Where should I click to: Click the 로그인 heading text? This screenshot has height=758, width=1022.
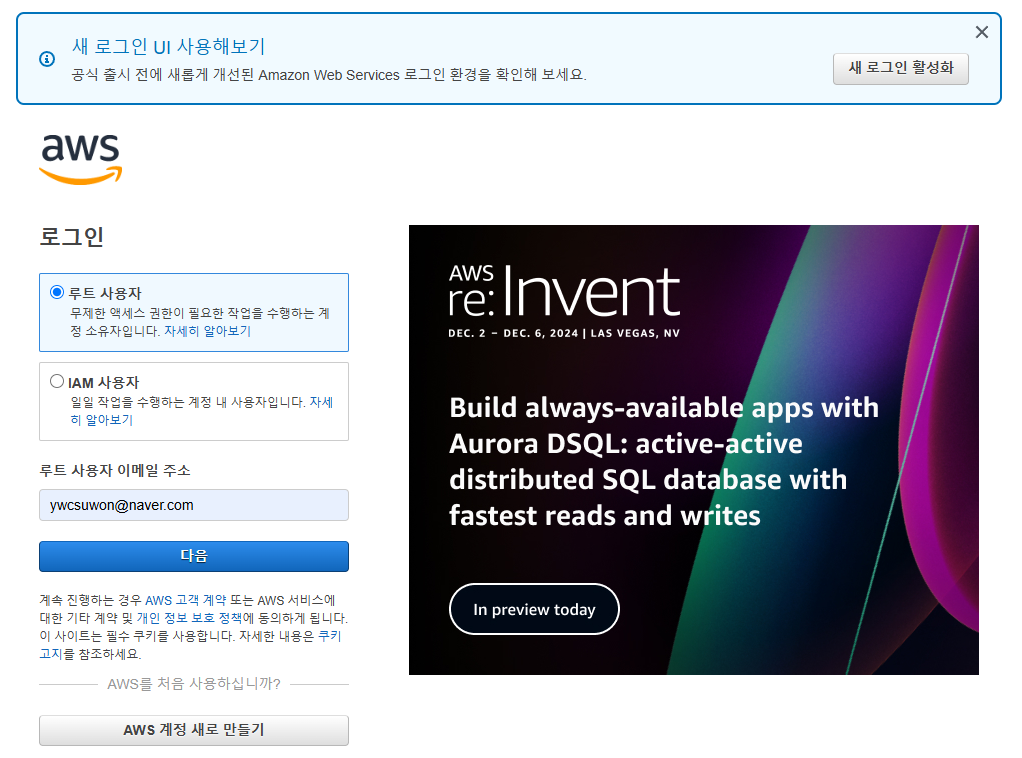click(x=72, y=237)
